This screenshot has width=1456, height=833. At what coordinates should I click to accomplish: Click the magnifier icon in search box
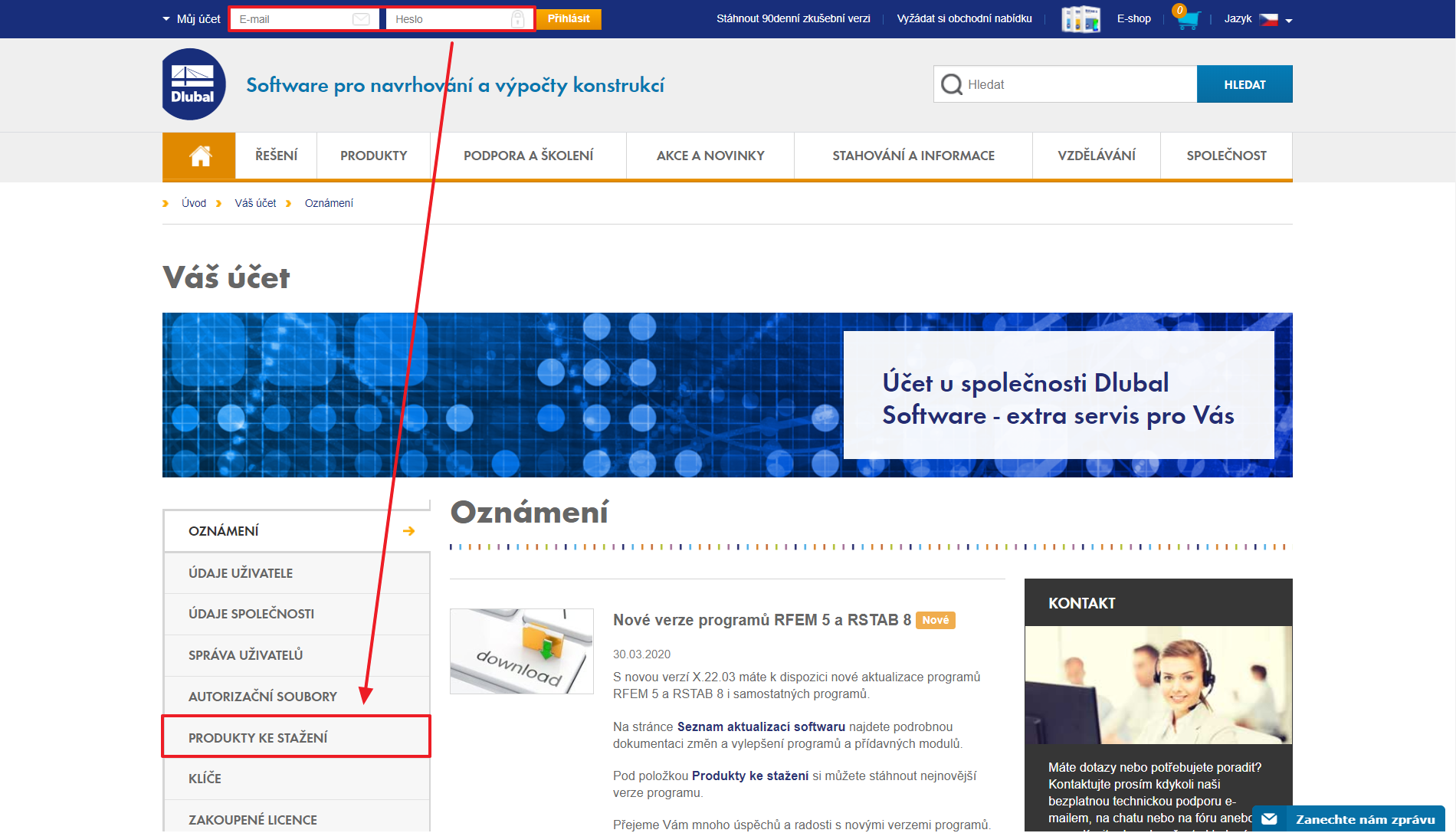pos(952,84)
